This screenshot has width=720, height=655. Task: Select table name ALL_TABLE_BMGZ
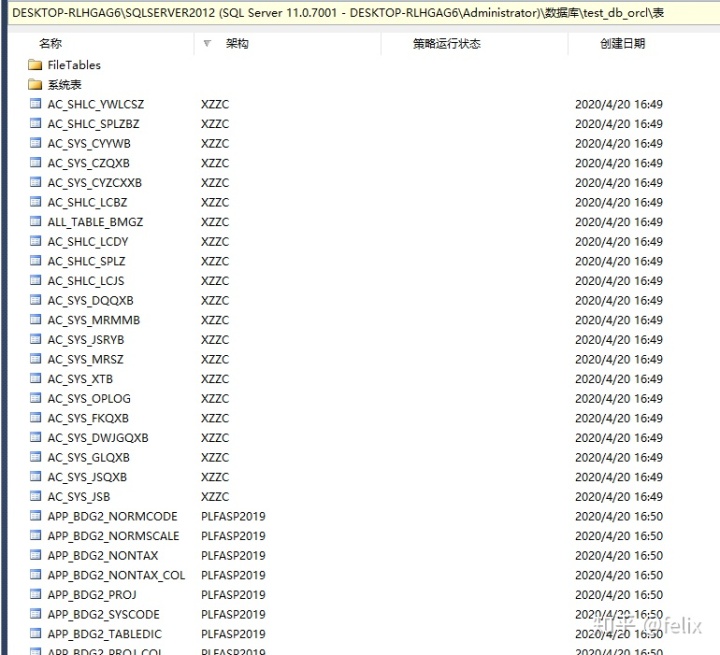coord(96,222)
